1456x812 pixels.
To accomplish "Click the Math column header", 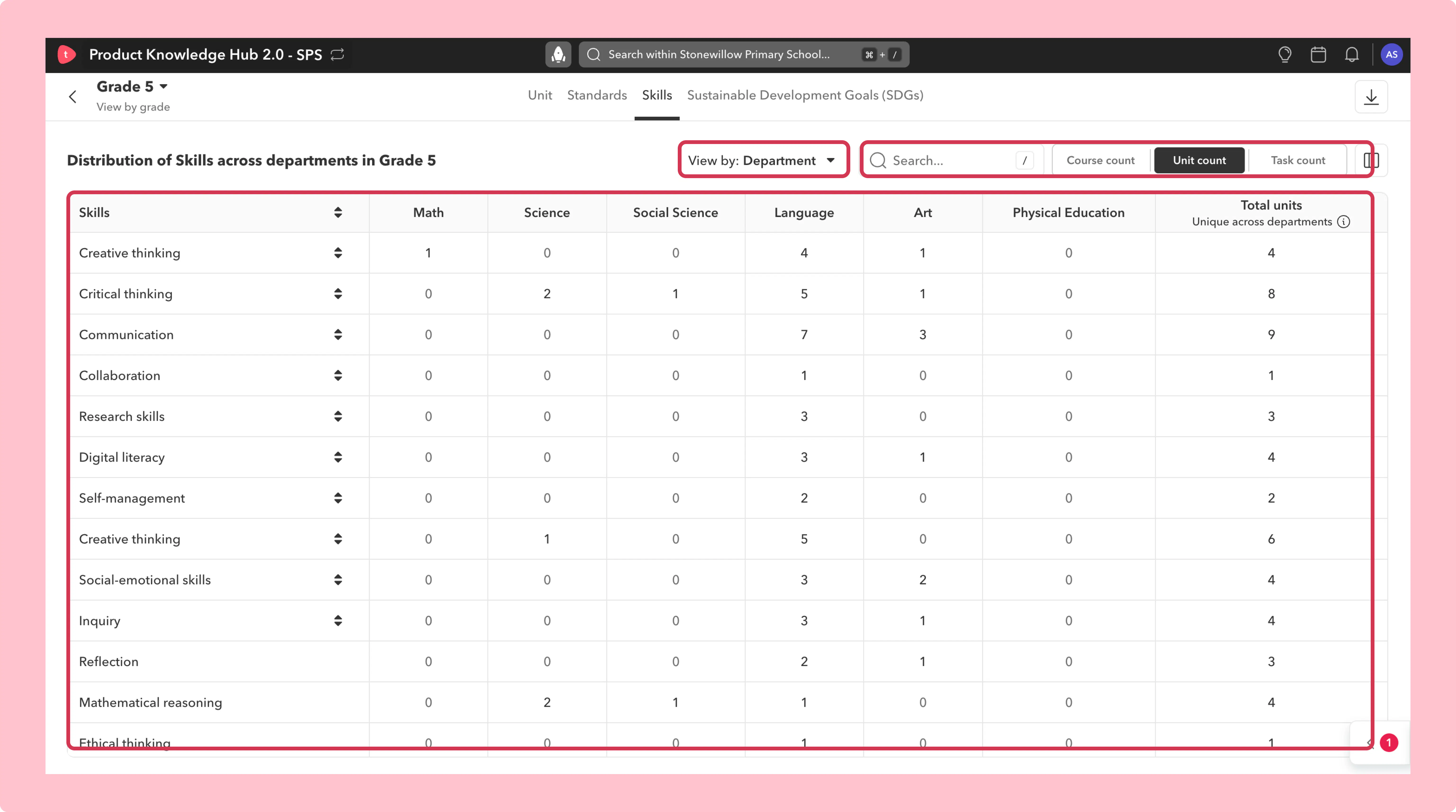I will [x=428, y=212].
